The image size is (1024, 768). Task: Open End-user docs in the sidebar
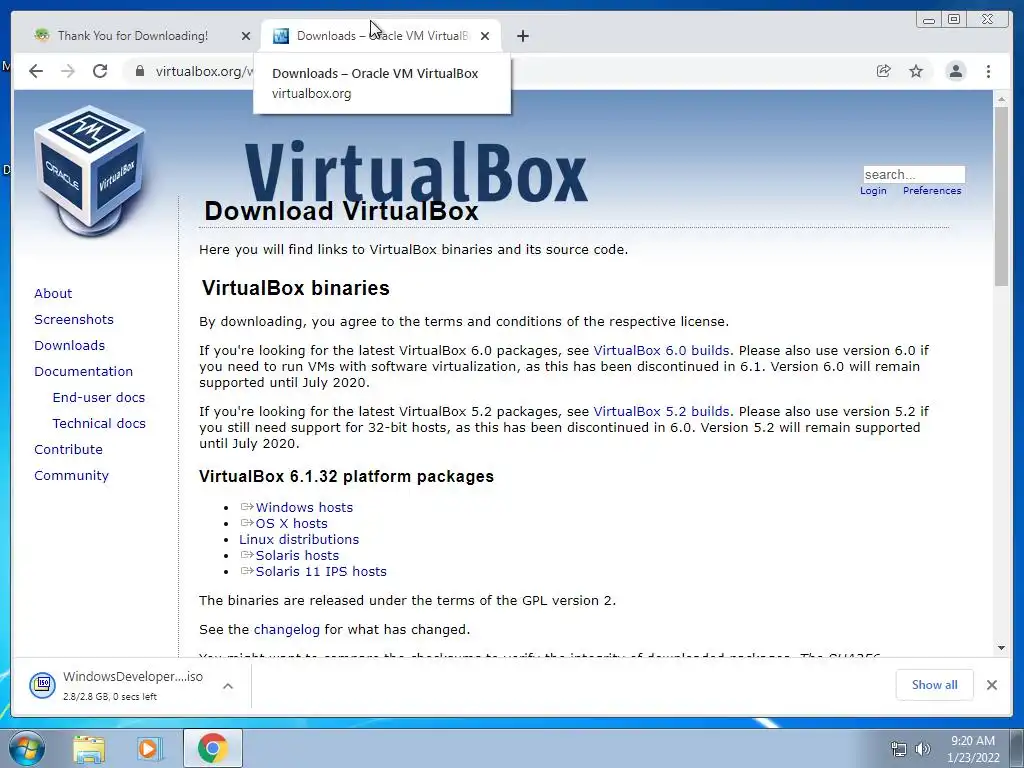[99, 398]
